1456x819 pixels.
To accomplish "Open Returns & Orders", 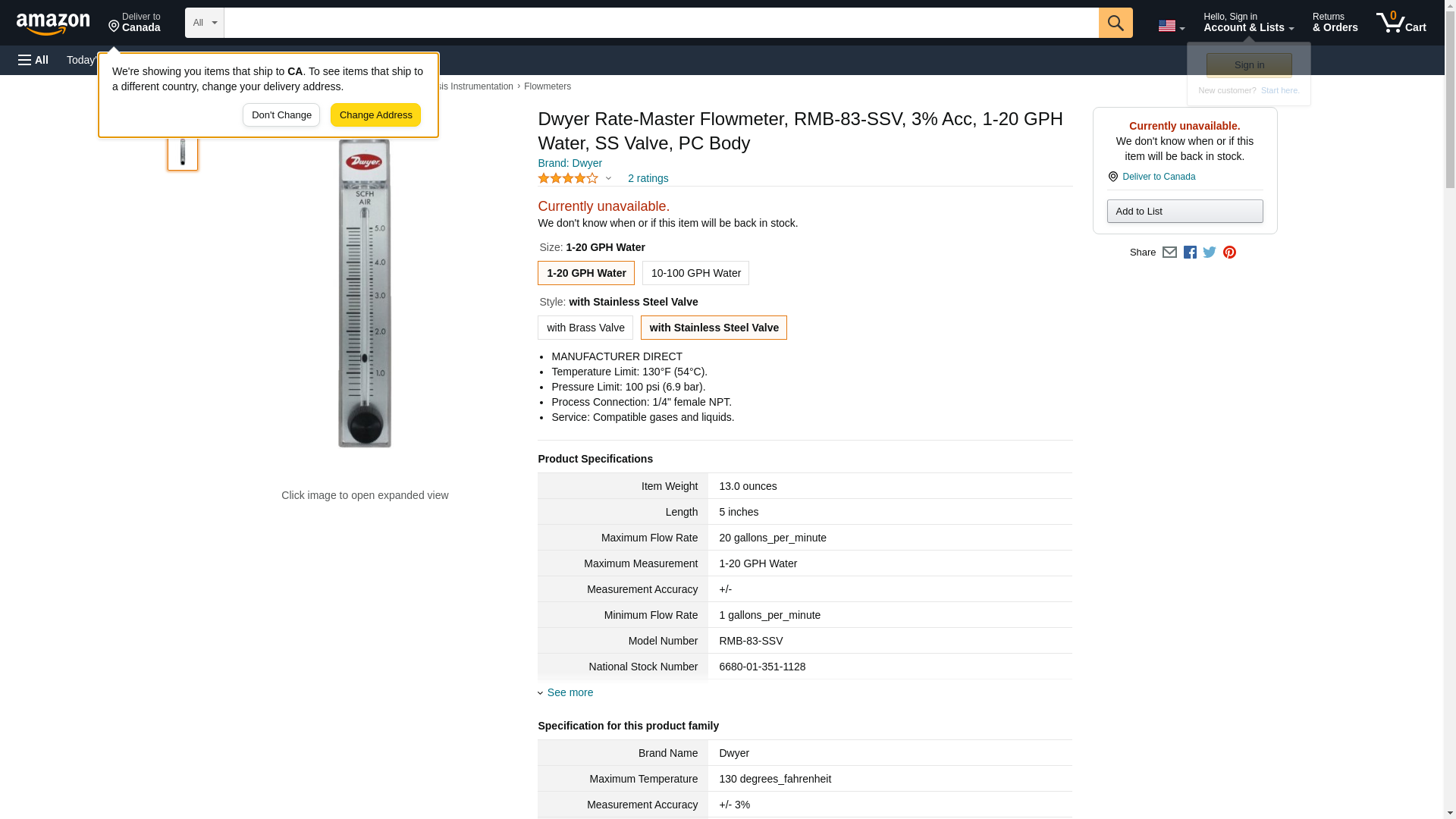I will 1335,23.
